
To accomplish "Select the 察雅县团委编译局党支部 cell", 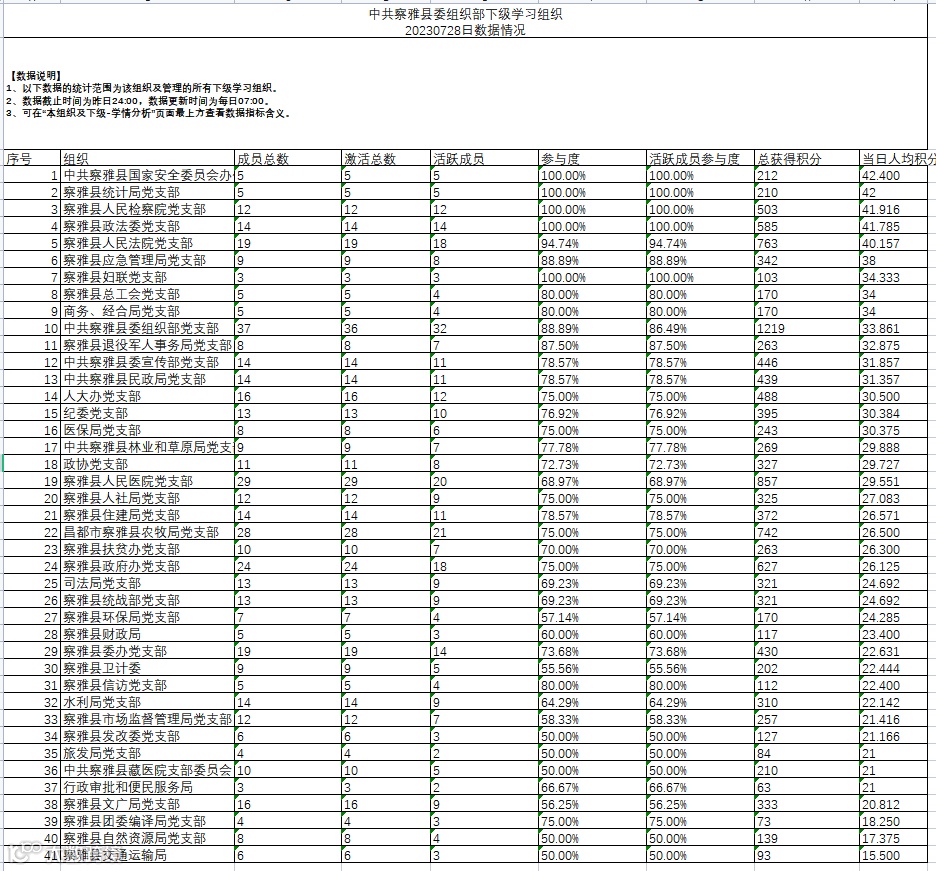I will (147, 822).
